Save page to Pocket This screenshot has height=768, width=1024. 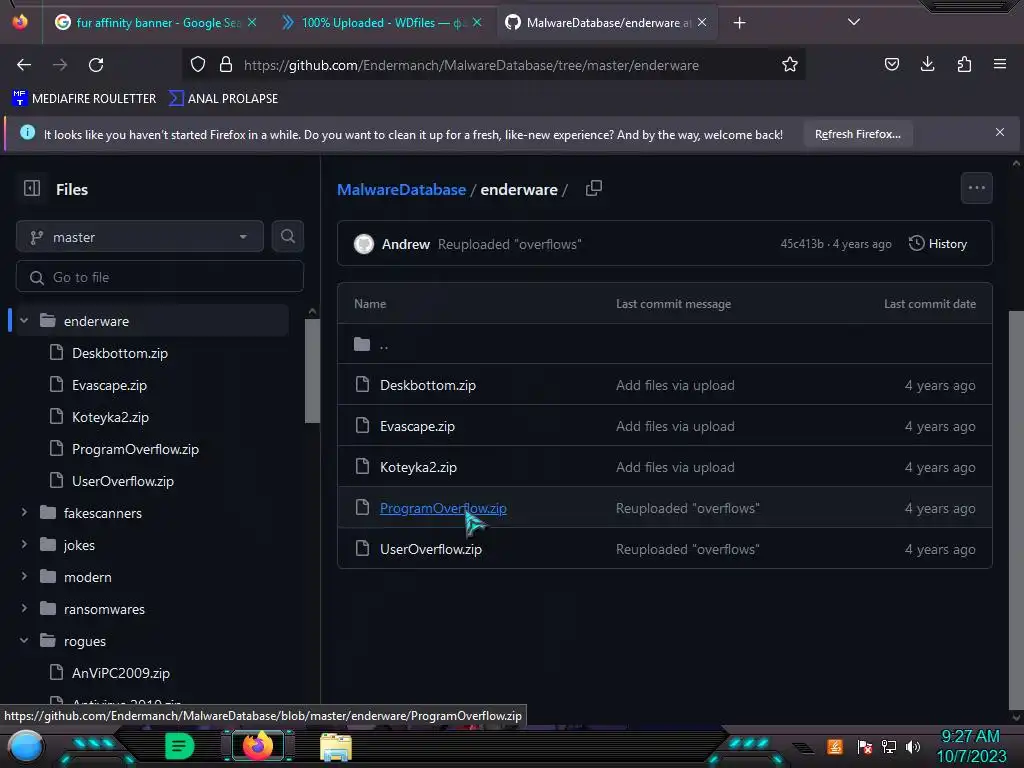tap(891, 64)
